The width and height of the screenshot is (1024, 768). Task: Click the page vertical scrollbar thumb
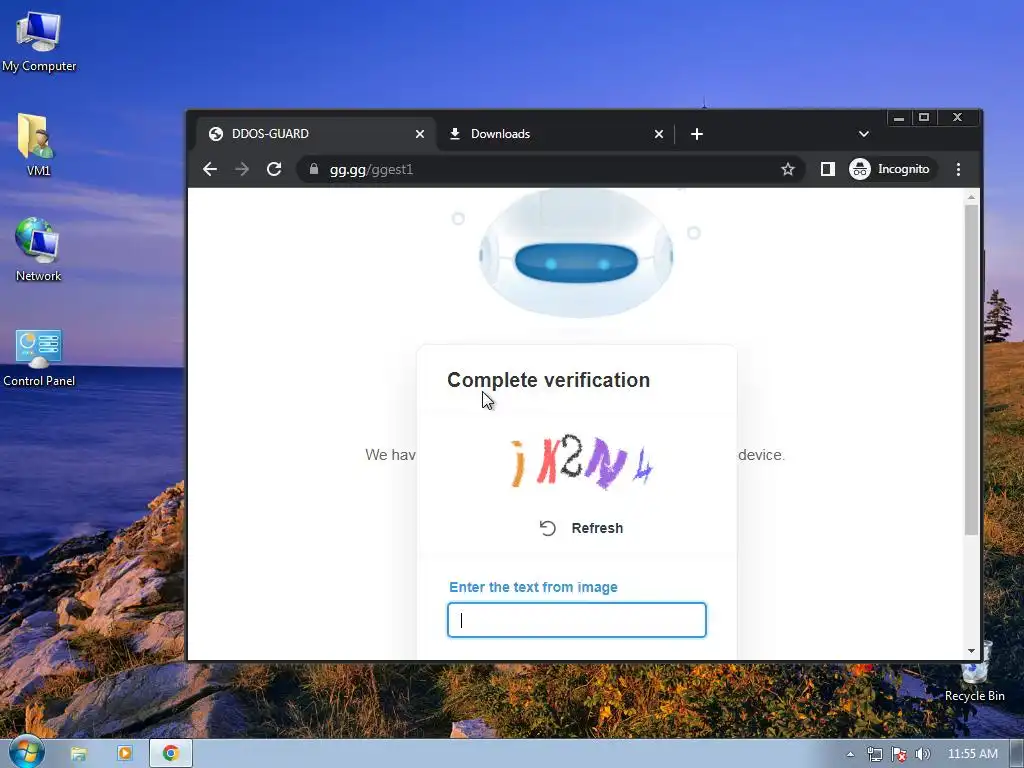[971, 369]
